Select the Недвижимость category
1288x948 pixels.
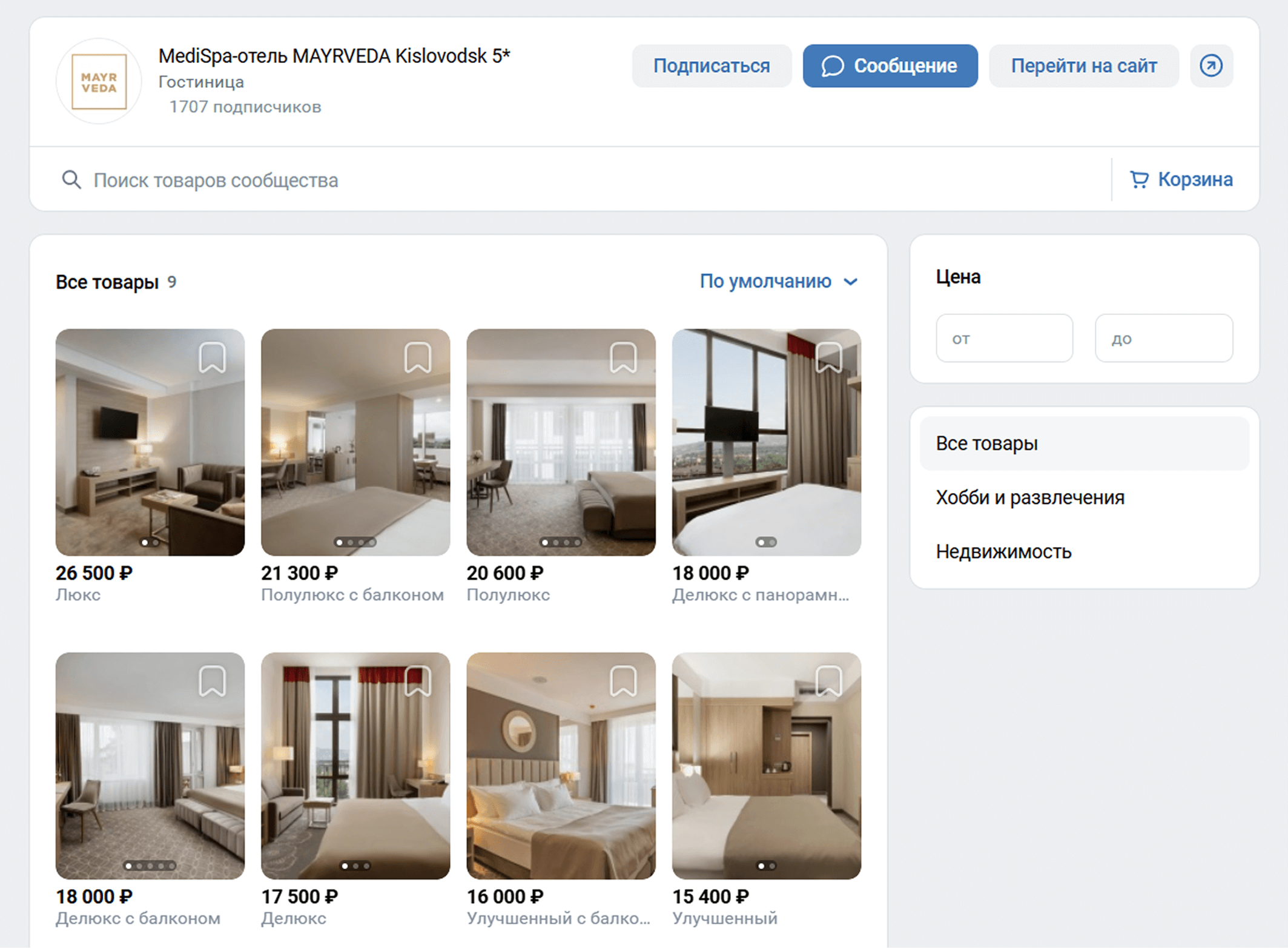pos(1003,551)
